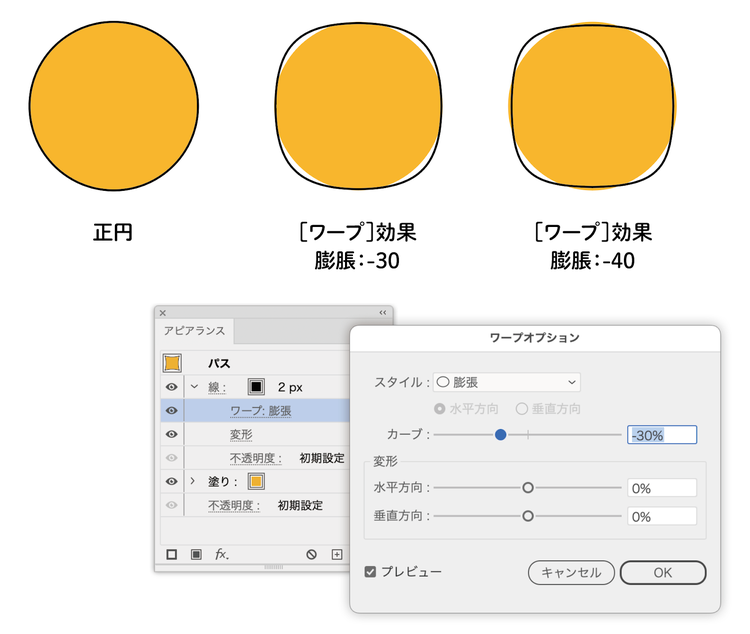Close the Appearance panel with X
This screenshot has height=634, width=750.
(163, 313)
